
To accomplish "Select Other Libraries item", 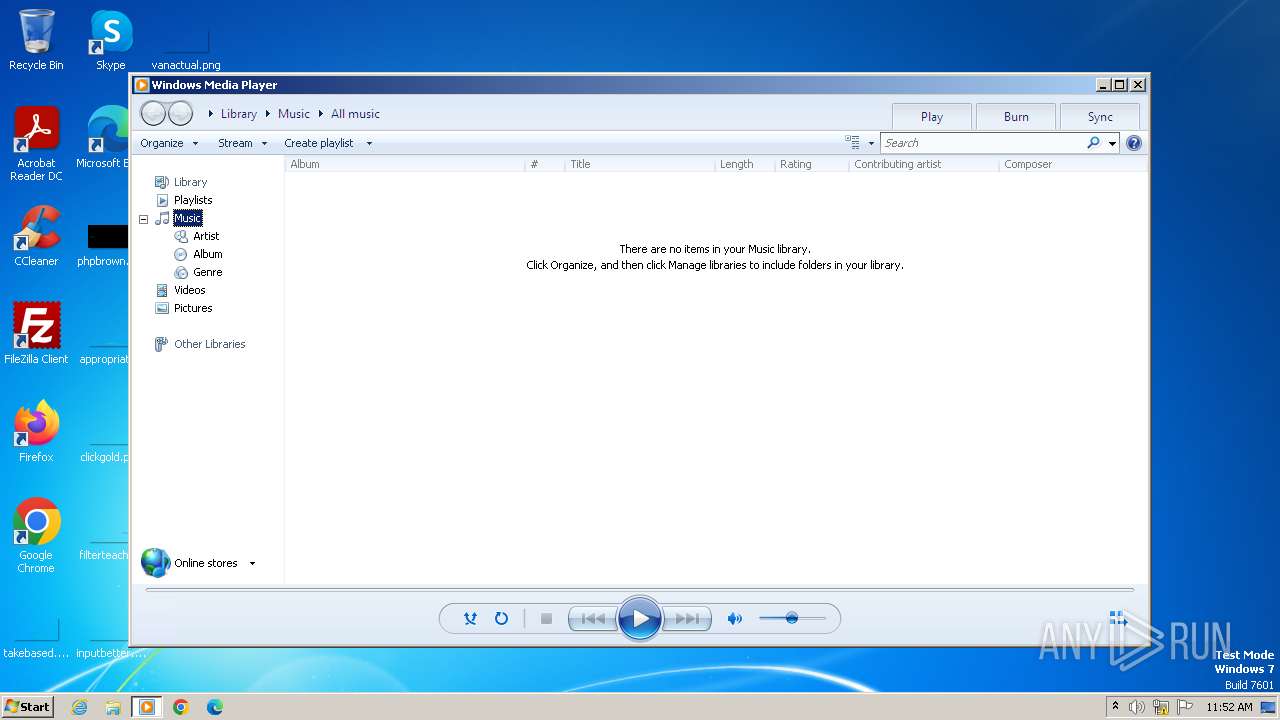I will click(209, 344).
